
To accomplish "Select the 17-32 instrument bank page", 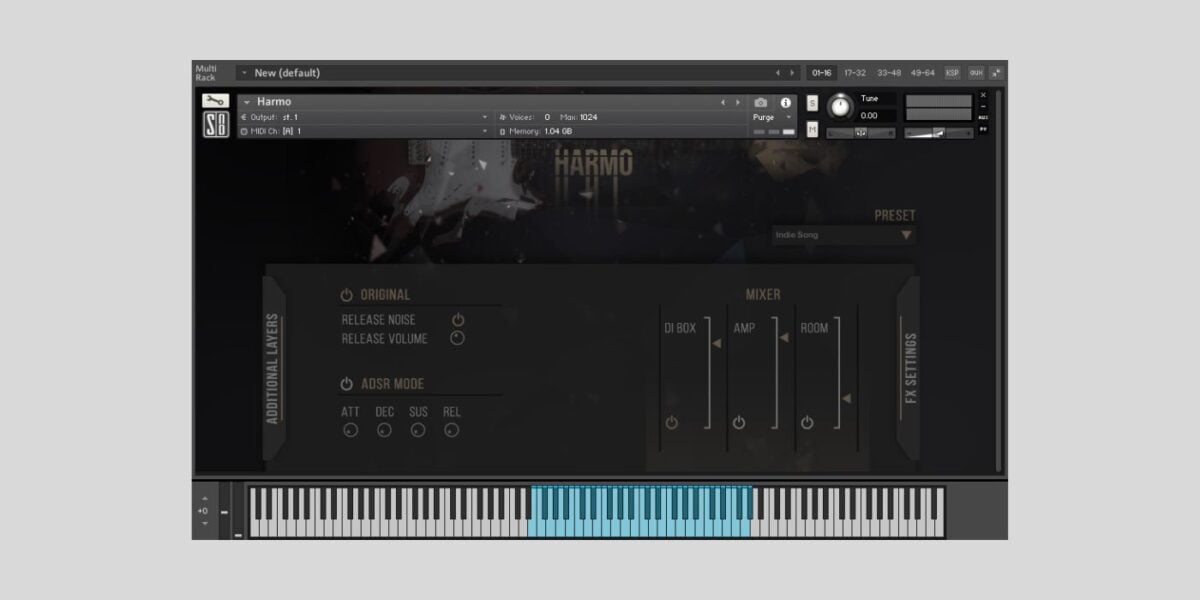I will click(855, 72).
